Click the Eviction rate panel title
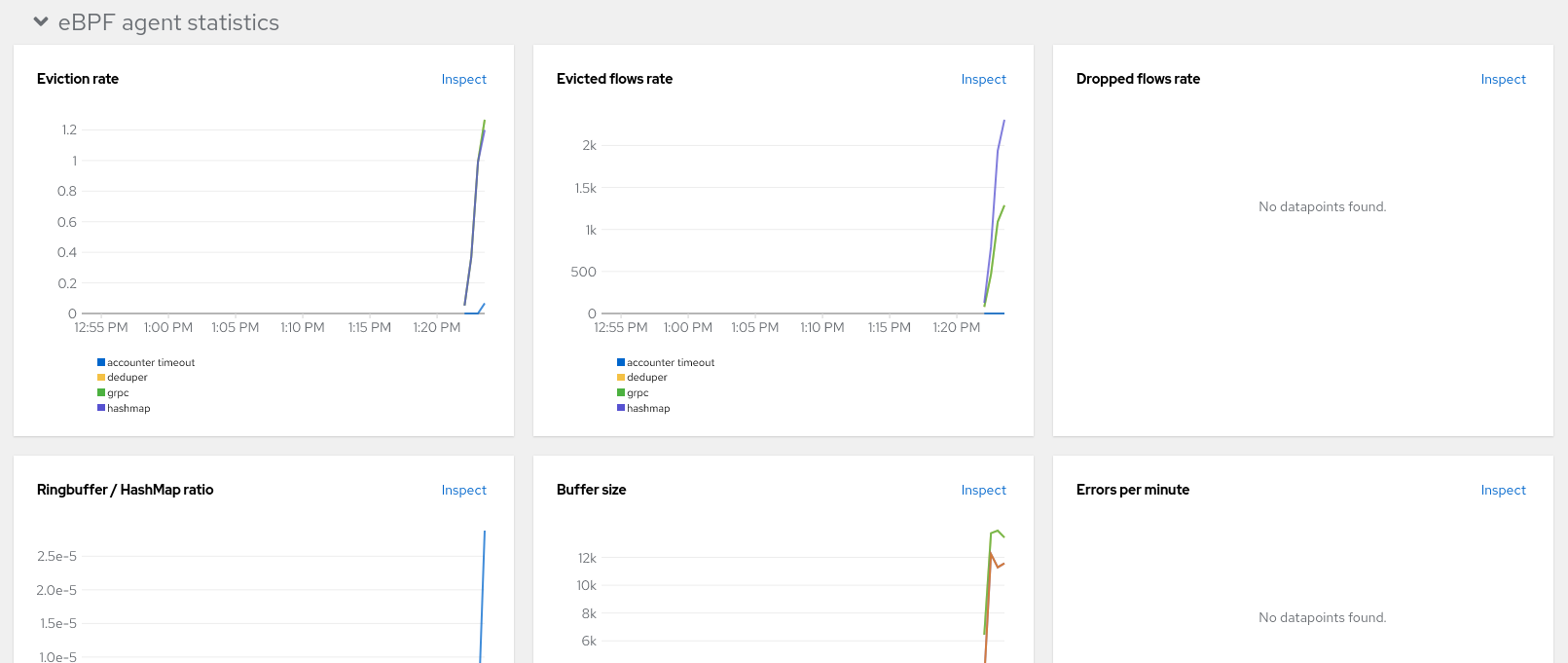The image size is (1568, 663). (x=78, y=79)
